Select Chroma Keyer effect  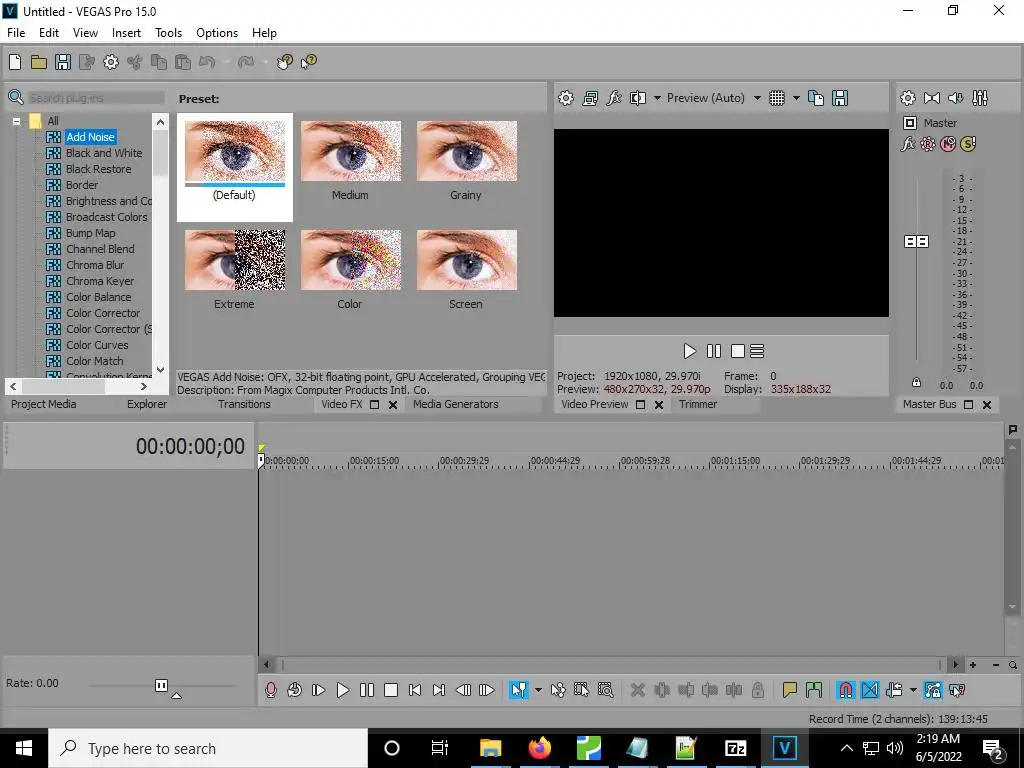click(x=100, y=281)
